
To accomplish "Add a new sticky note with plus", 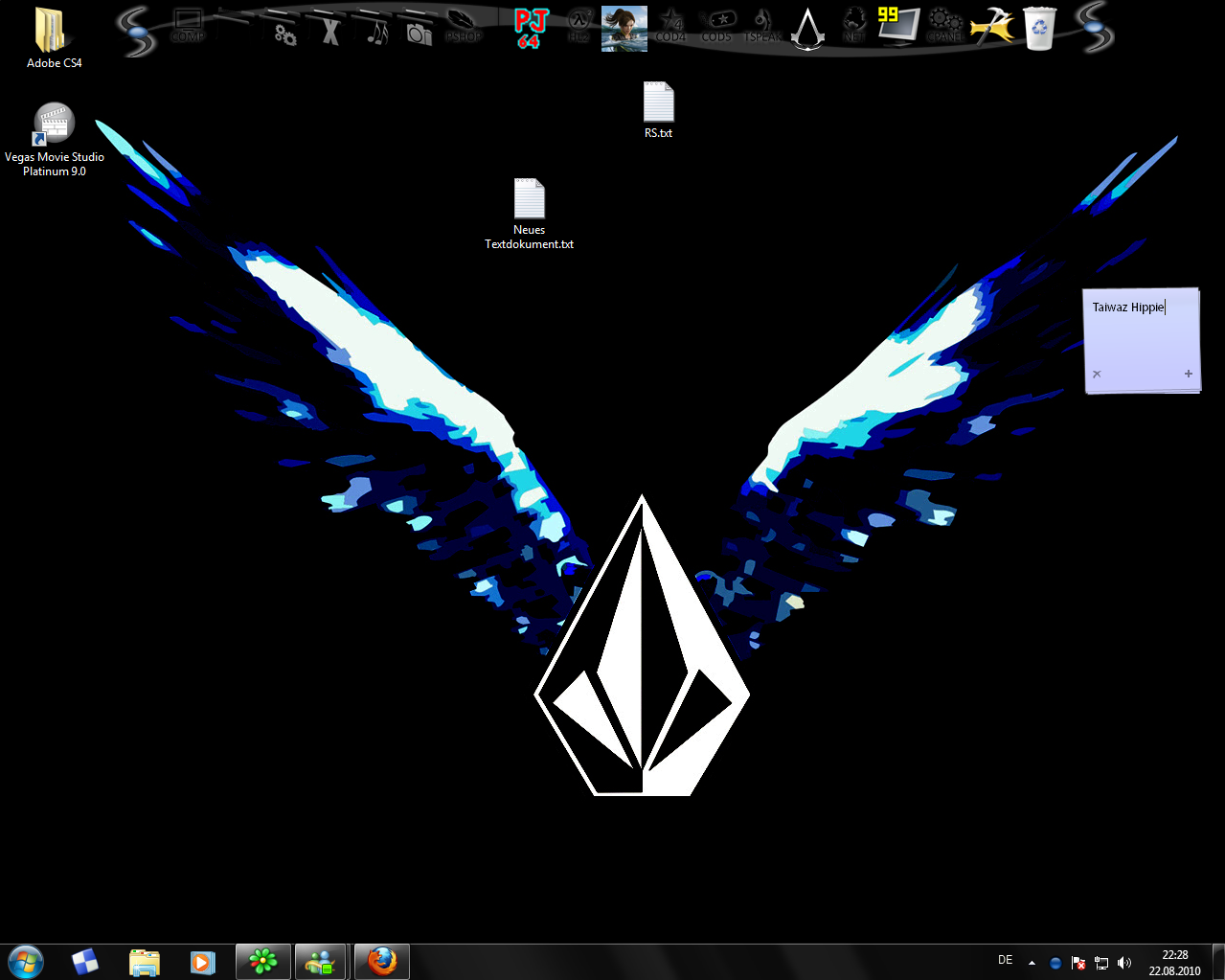I will pos(1189,374).
